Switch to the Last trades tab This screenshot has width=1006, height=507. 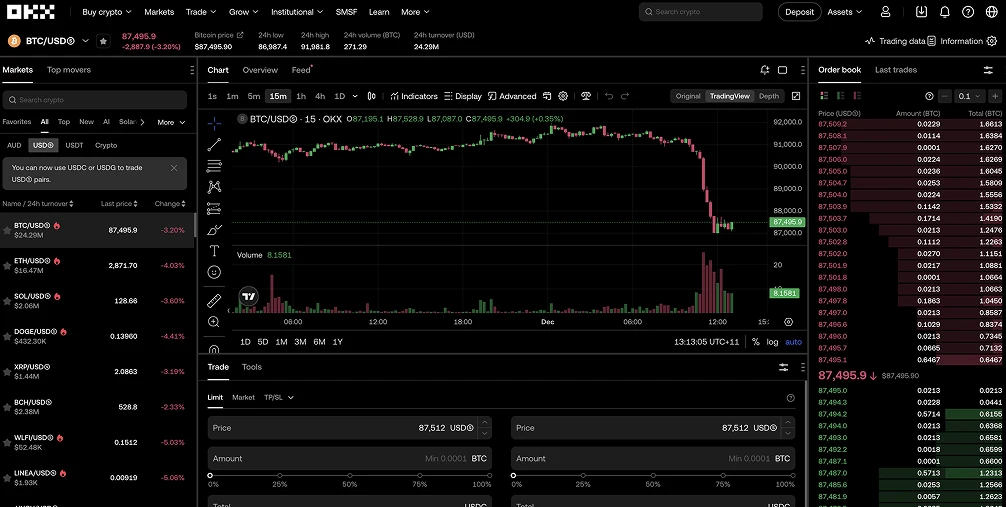[896, 69]
